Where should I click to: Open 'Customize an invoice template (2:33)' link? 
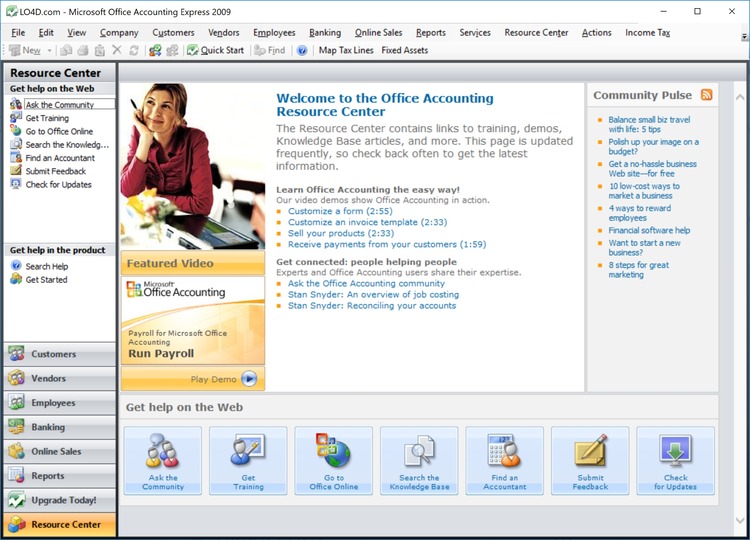[367, 222]
